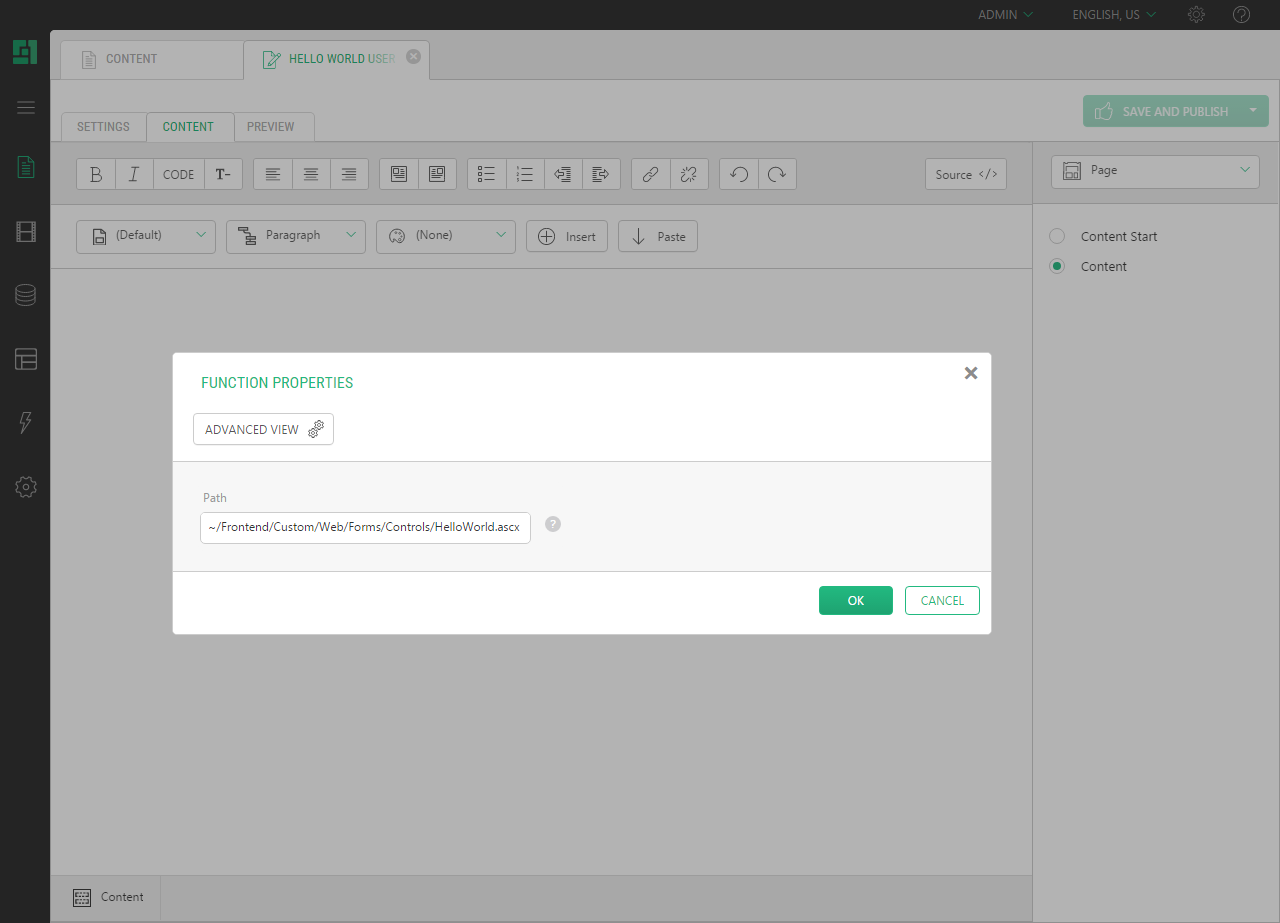Select the Content radio button
The image size is (1280, 923).
[x=1057, y=267]
